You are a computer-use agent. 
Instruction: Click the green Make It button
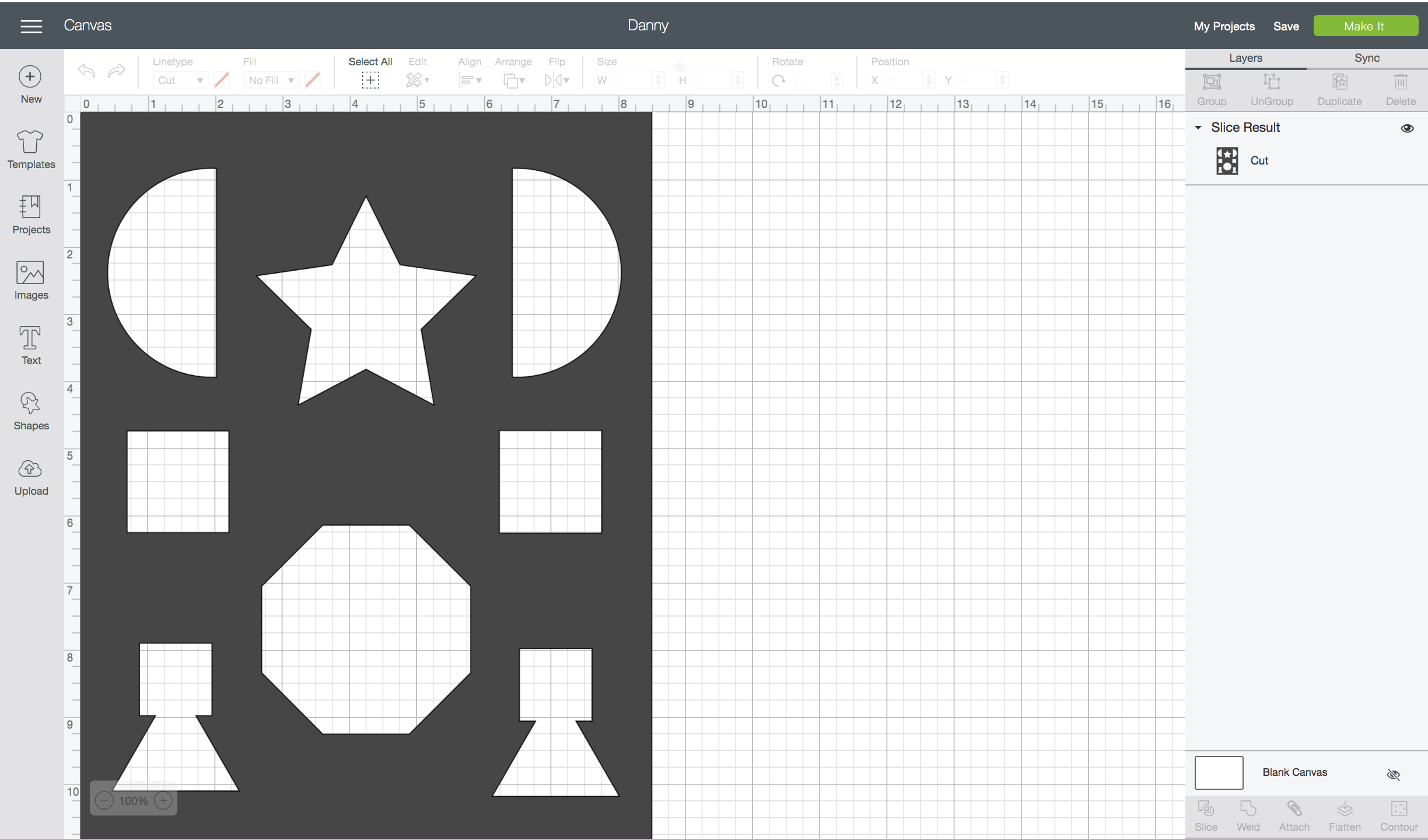1365,26
